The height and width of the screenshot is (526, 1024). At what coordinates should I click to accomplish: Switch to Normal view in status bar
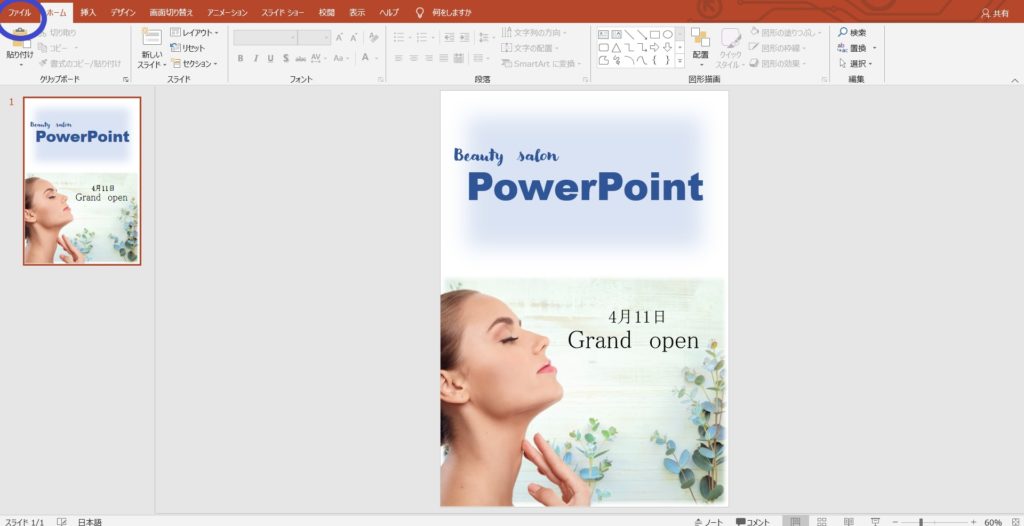click(x=795, y=521)
